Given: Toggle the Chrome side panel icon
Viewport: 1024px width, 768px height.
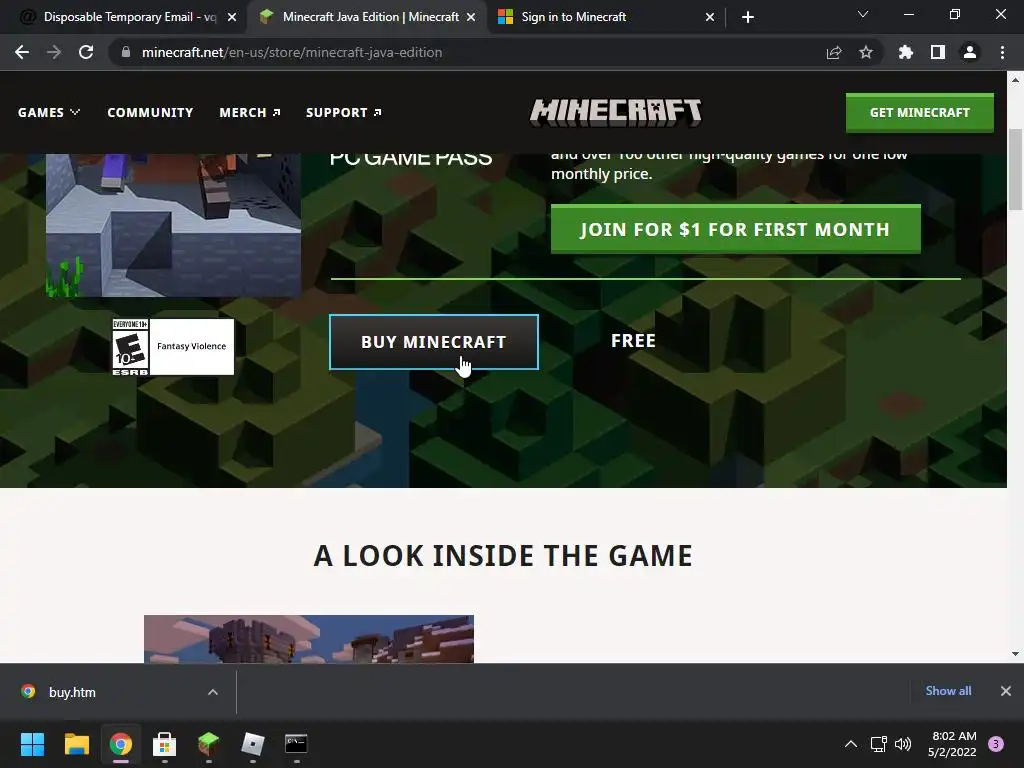Looking at the screenshot, I should pyautogui.click(x=938, y=52).
